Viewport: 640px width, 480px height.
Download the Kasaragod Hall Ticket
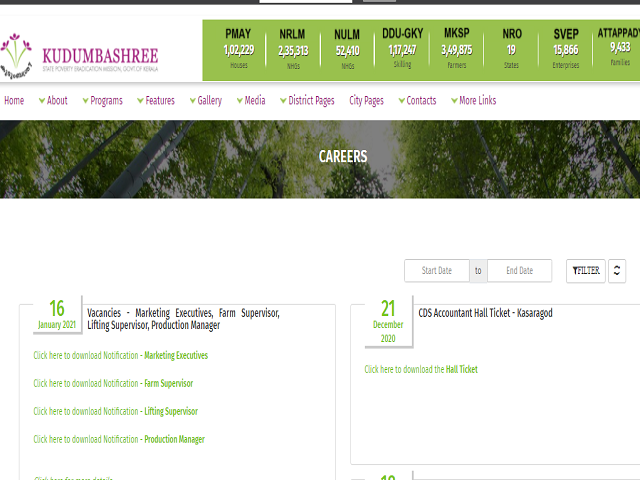point(421,369)
